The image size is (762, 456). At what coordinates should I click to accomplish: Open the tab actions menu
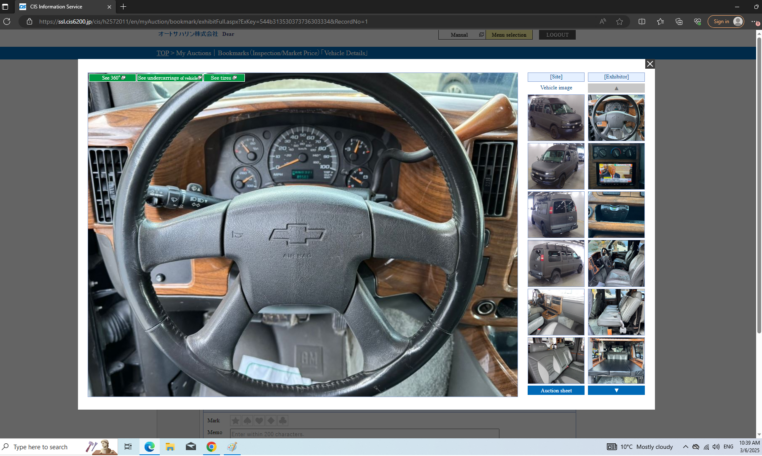tap(5, 7)
